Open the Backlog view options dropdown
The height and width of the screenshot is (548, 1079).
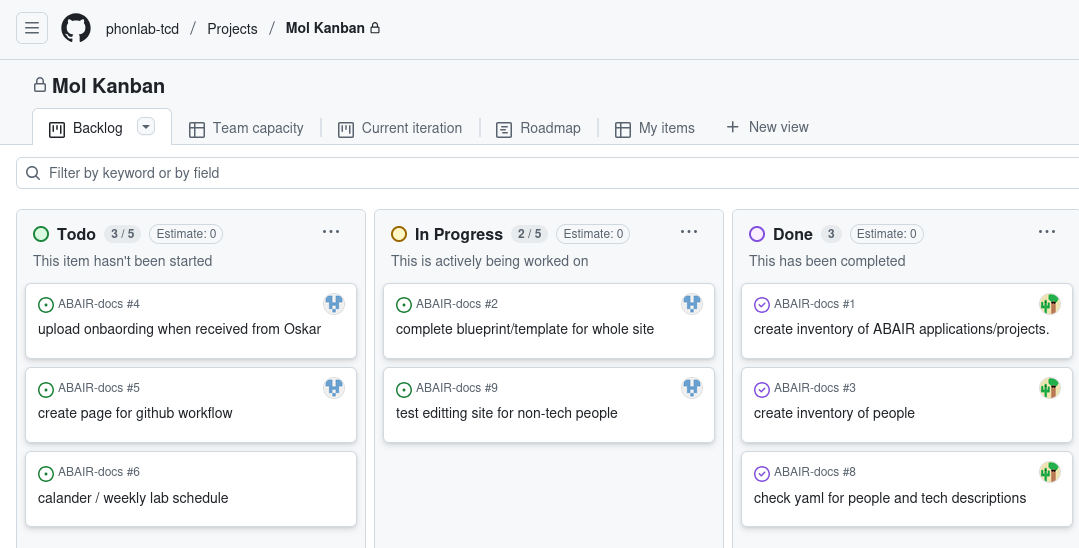[146, 127]
